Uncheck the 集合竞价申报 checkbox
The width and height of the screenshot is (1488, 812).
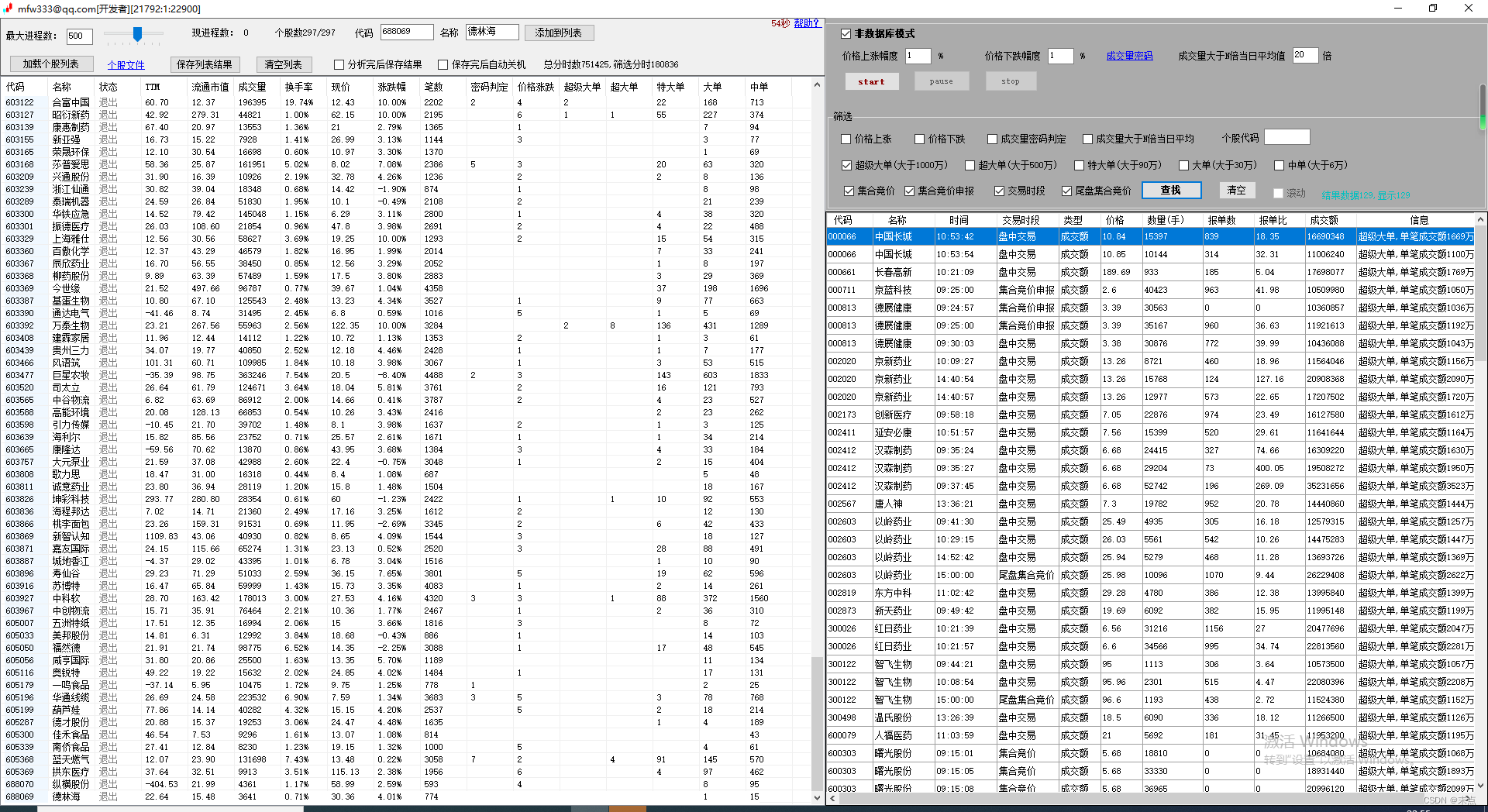[909, 191]
